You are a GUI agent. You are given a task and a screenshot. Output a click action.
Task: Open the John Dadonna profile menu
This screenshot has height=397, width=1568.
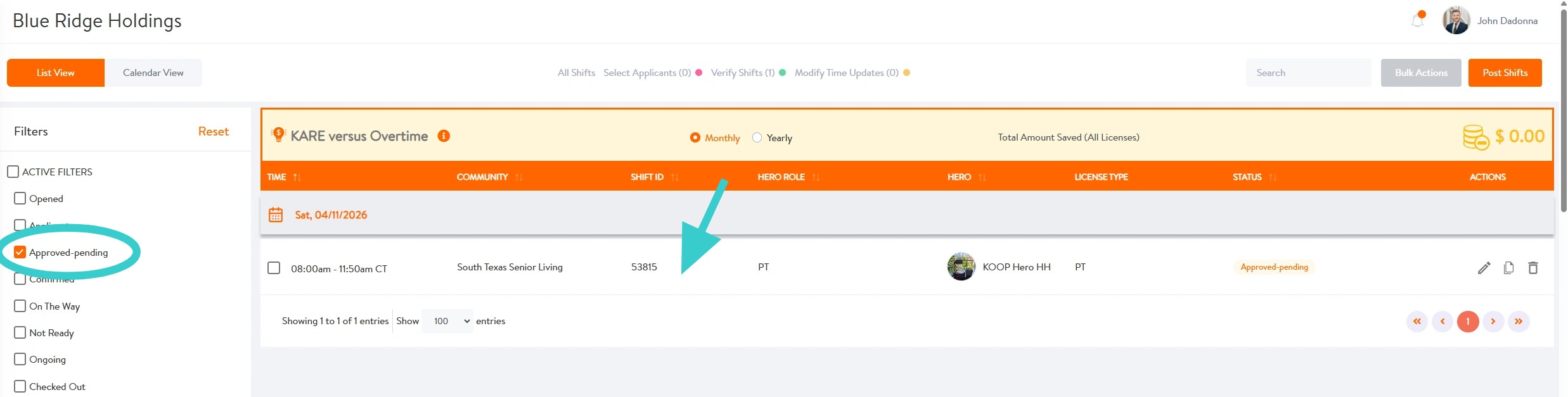tap(1489, 21)
